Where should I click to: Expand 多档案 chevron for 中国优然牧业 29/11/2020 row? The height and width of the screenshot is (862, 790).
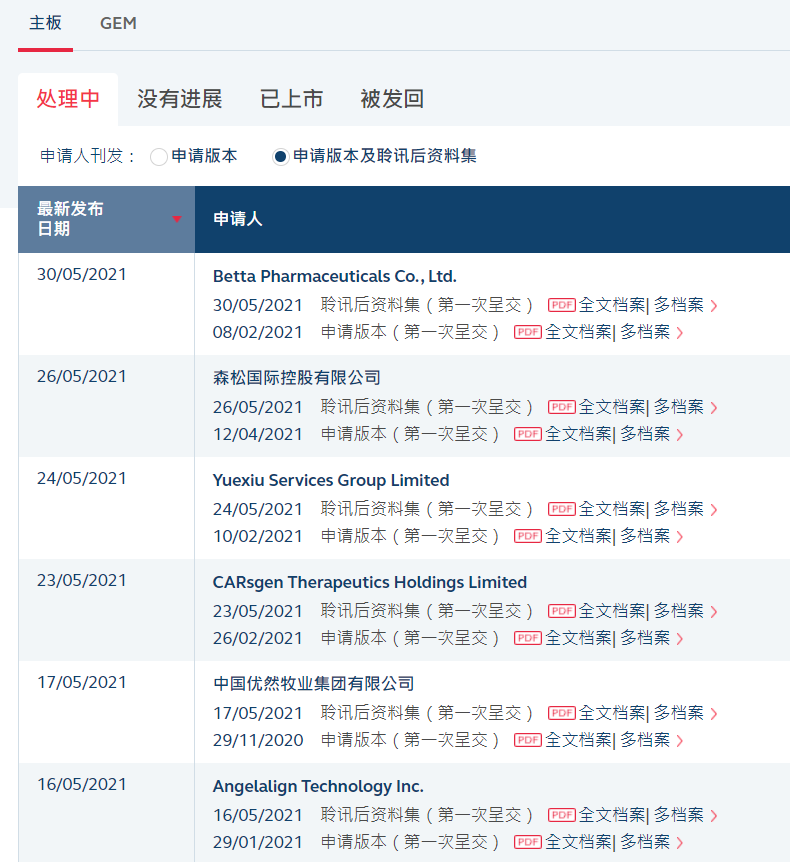pyautogui.click(x=680, y=741)
